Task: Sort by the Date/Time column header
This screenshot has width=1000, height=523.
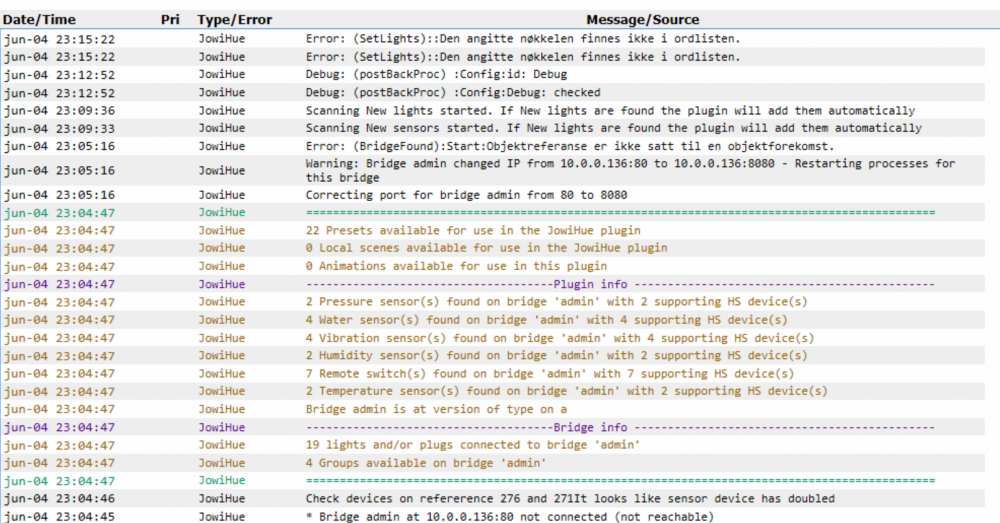Action: coord(40,20)
